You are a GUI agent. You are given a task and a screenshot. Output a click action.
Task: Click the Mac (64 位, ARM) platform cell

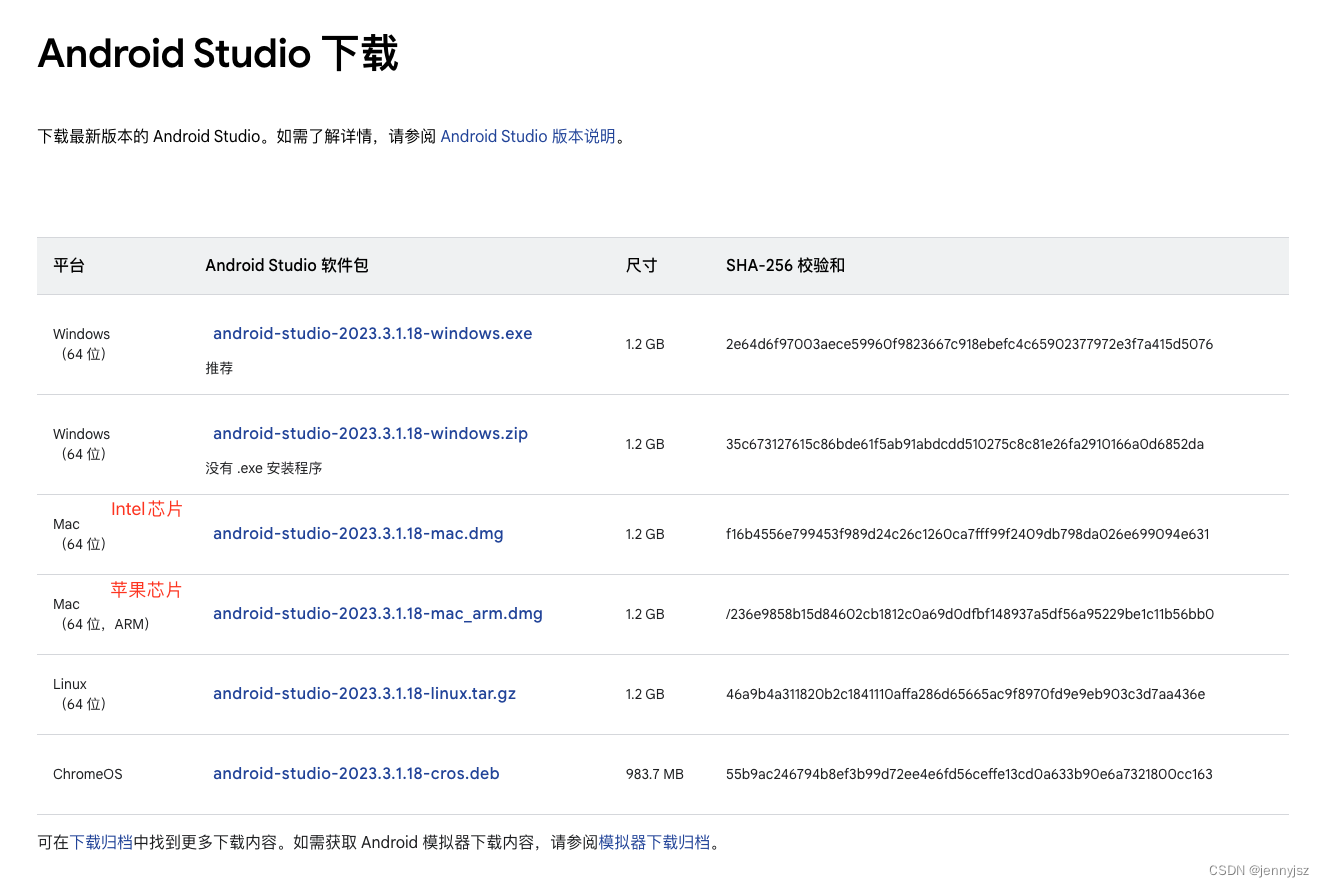101,614
